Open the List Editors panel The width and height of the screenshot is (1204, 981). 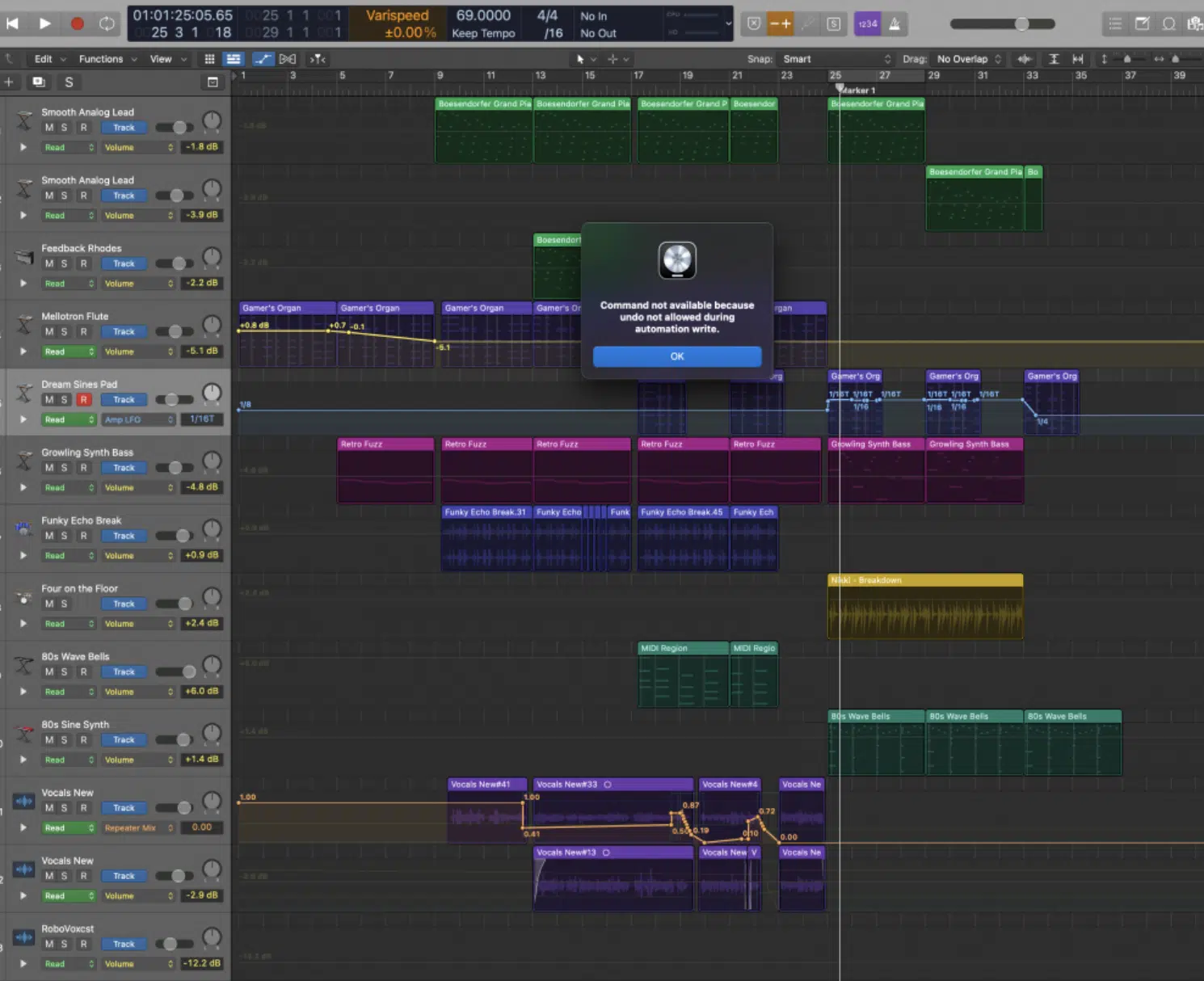[1115, 23]
